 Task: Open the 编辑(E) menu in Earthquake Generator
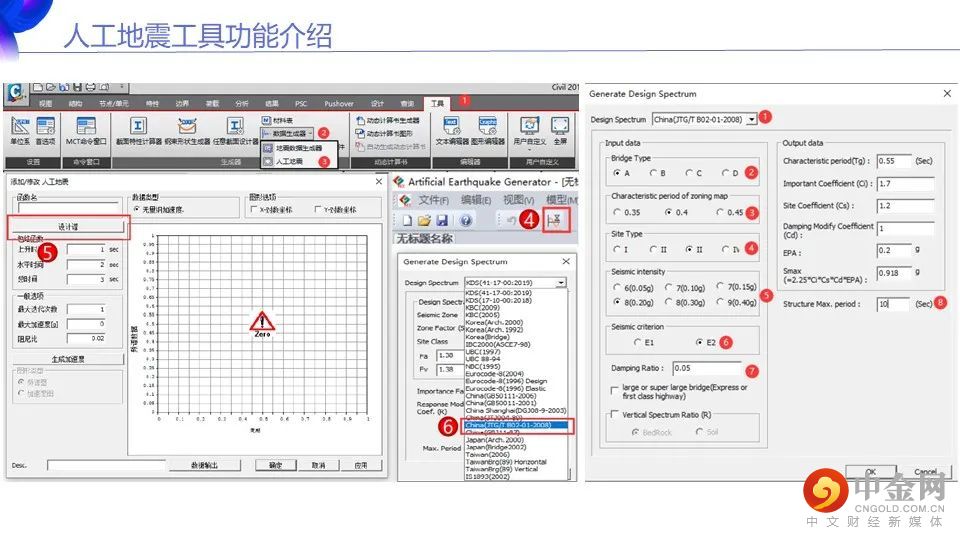point(476,200)
